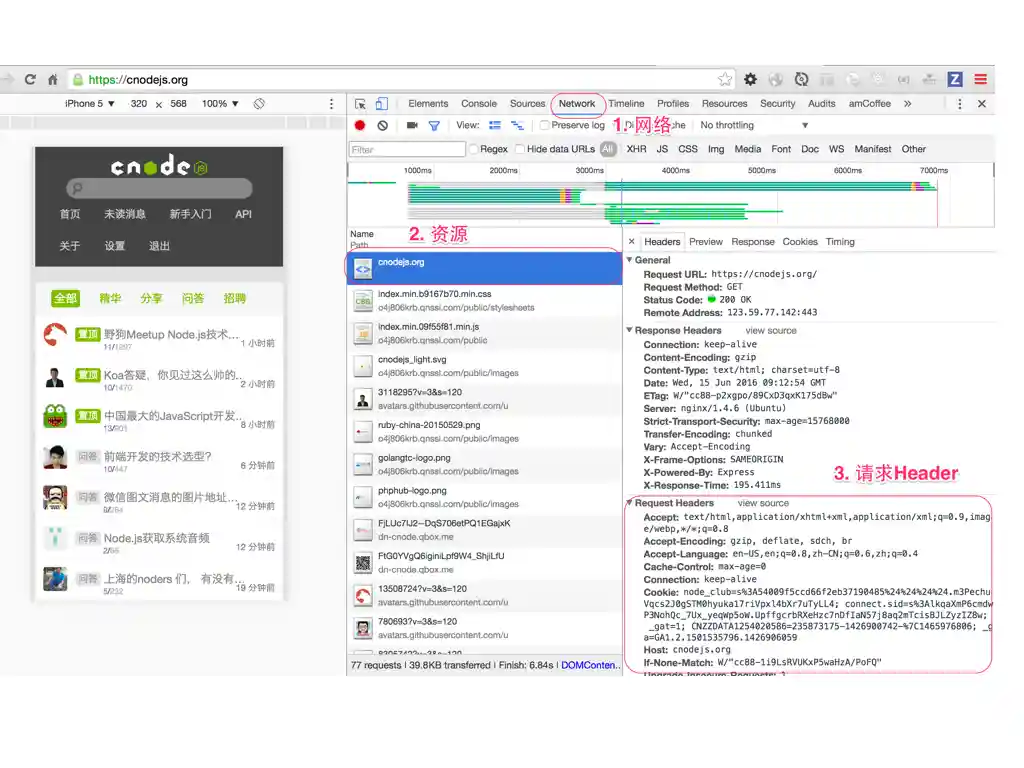Open device toolbar three-dot options
The height and width of the screenshot is (768, 1024).
[x=331, y=104]
